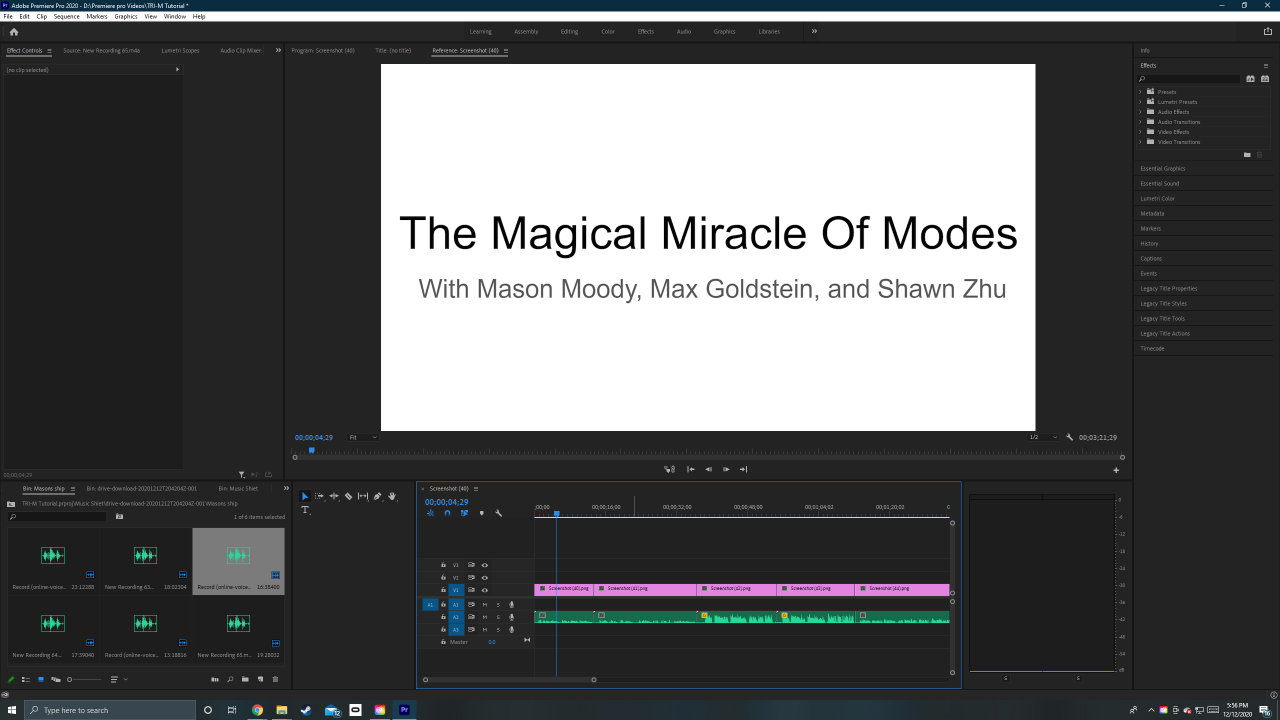
Task: Mute audio track A2
Action: coord(485,617)
